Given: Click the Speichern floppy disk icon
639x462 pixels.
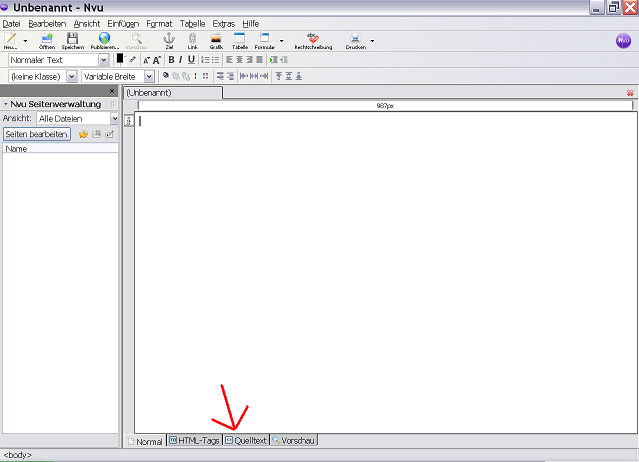Looking at the screenshot, I should (x=72, y=40).
